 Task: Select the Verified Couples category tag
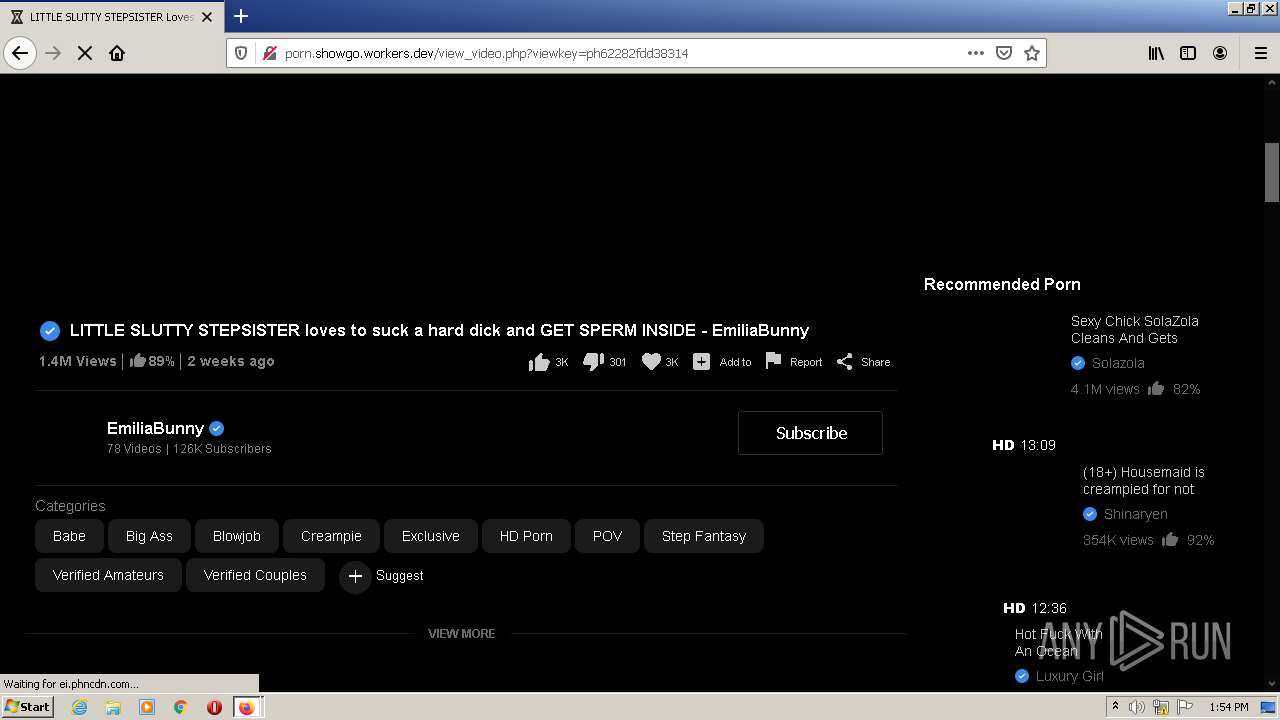coord(255,575)
